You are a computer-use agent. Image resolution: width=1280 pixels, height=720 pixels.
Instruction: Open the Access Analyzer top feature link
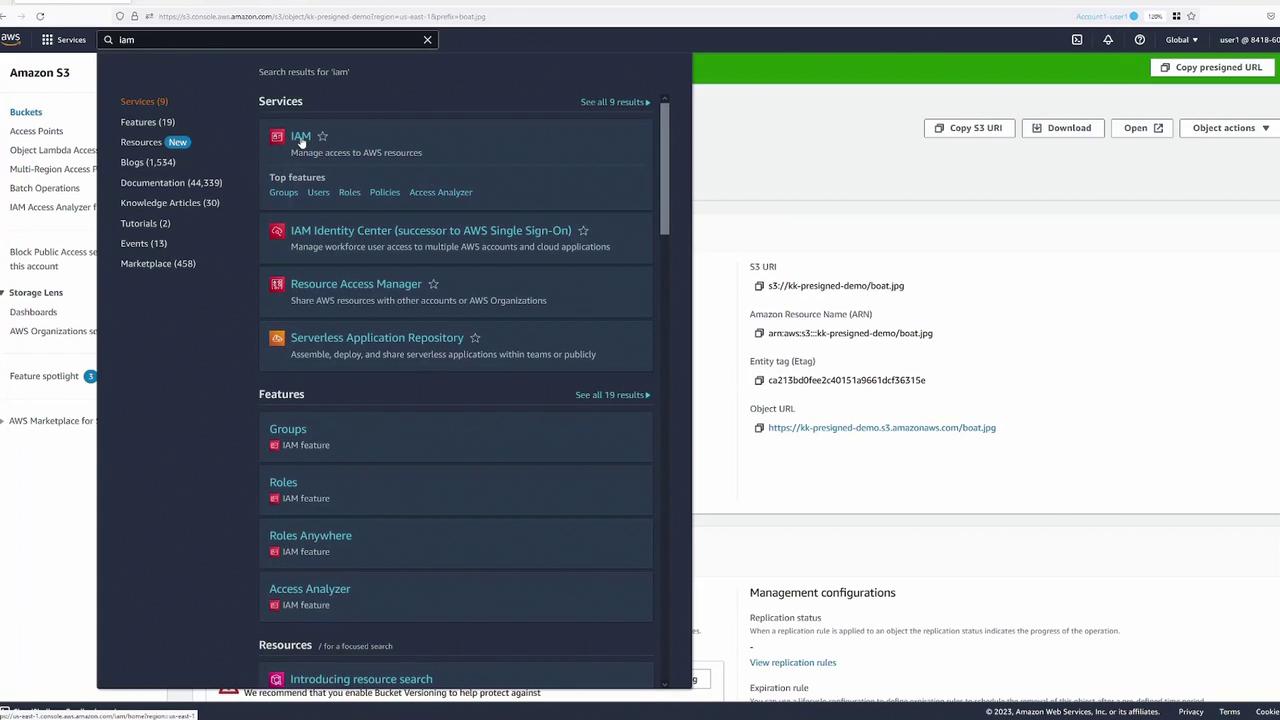tap(441, 192)
